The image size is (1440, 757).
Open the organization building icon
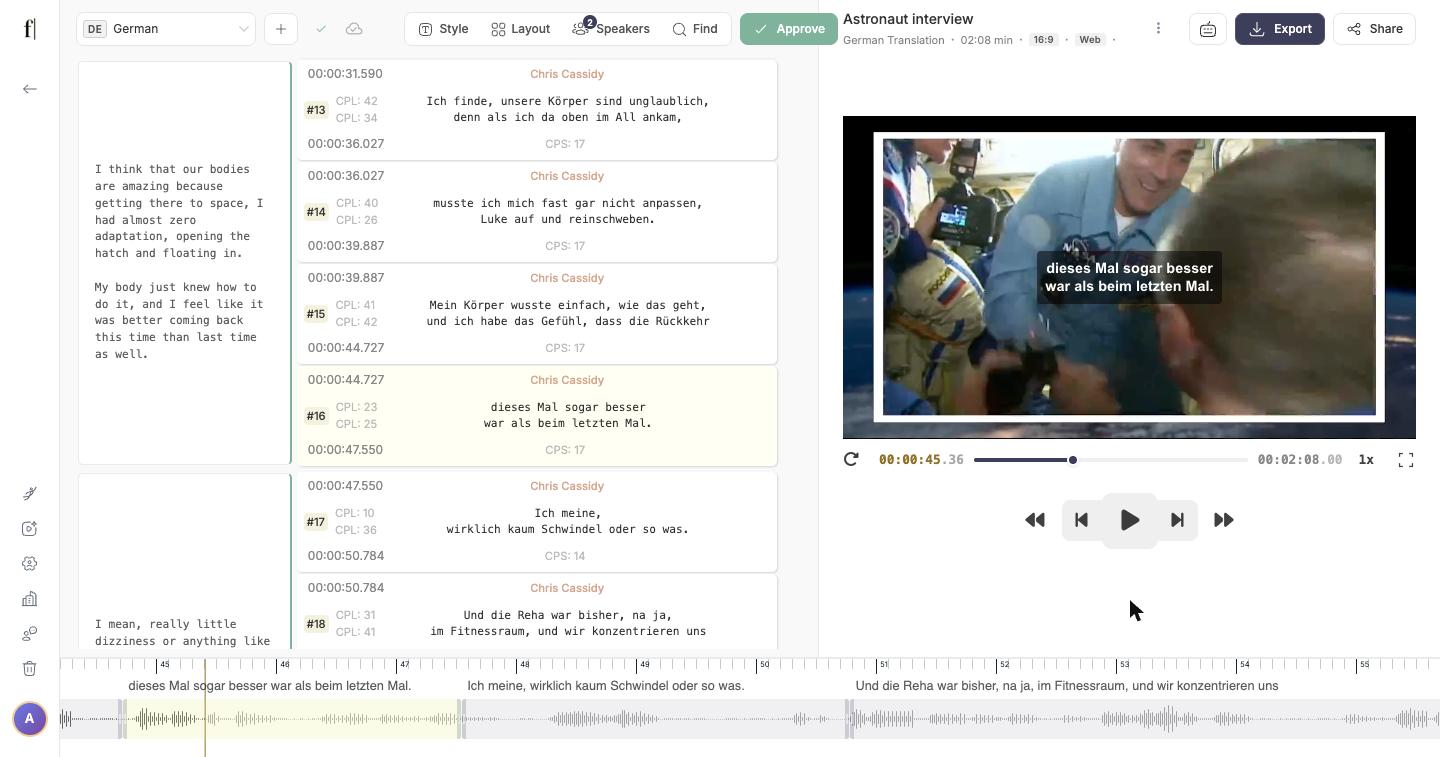(30, 599)
